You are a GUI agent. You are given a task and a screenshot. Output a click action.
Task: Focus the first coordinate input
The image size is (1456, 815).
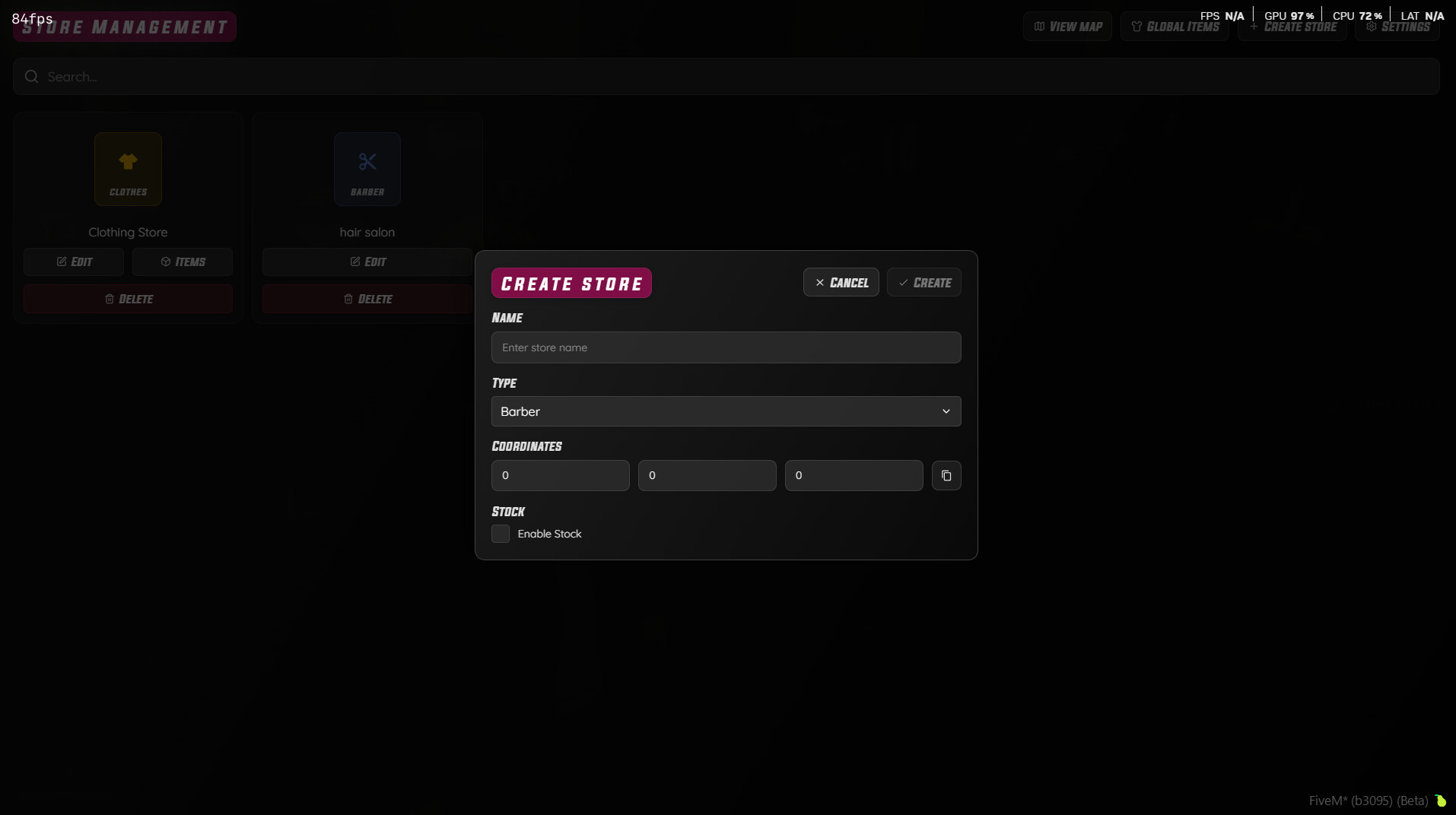[561, 475]
